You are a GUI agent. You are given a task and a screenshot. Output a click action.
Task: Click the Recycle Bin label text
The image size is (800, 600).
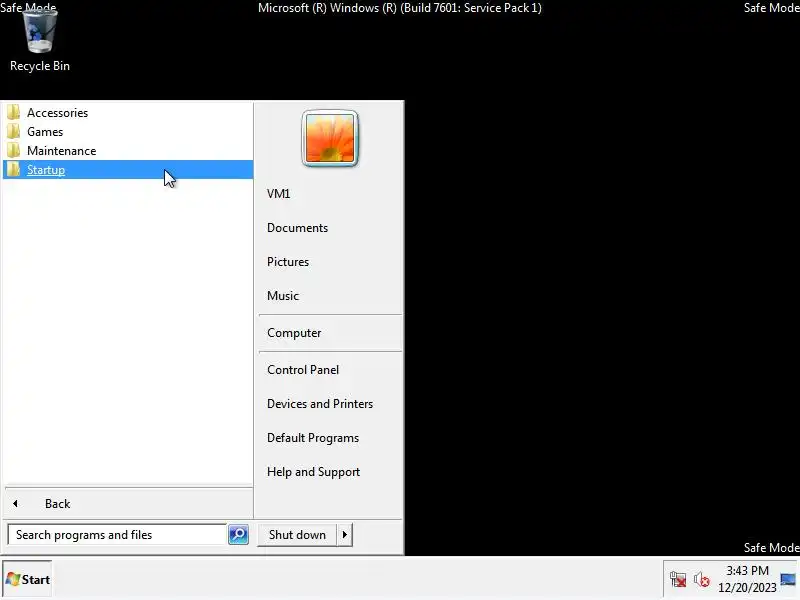(40, 66)
